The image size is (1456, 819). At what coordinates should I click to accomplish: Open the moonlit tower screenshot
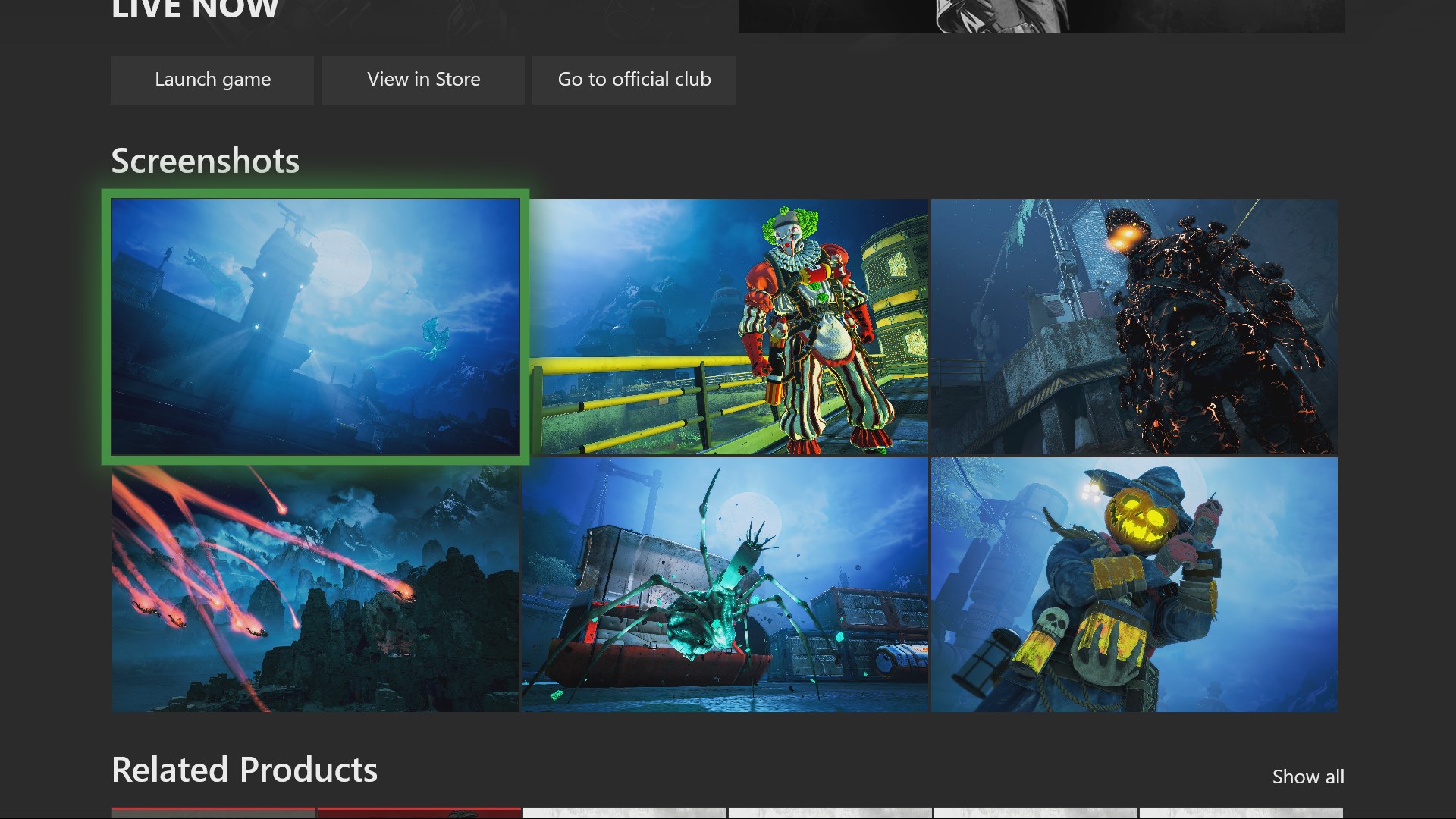click(315, 327)
